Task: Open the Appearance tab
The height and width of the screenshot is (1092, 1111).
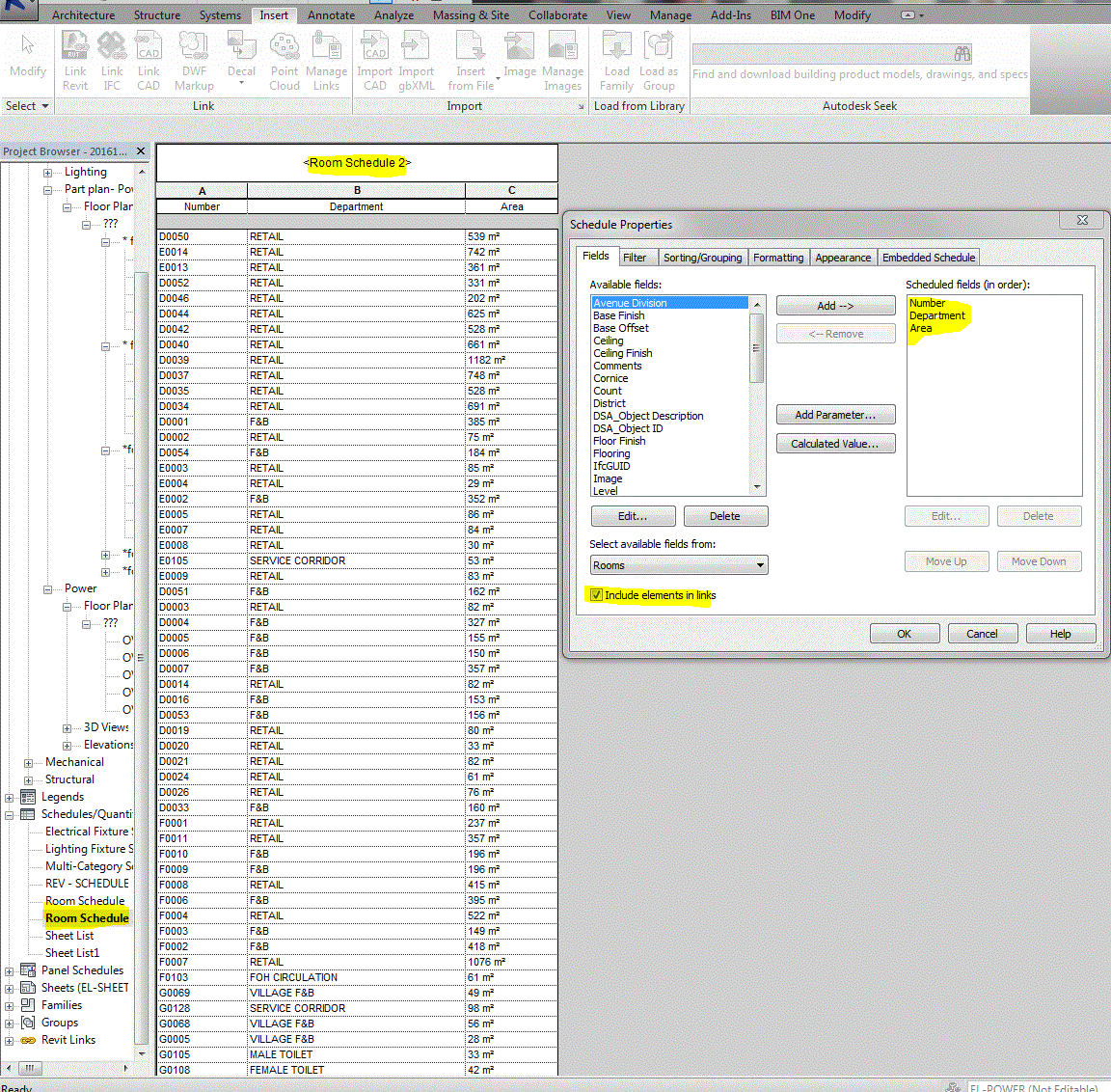Action: click(843, 258)
